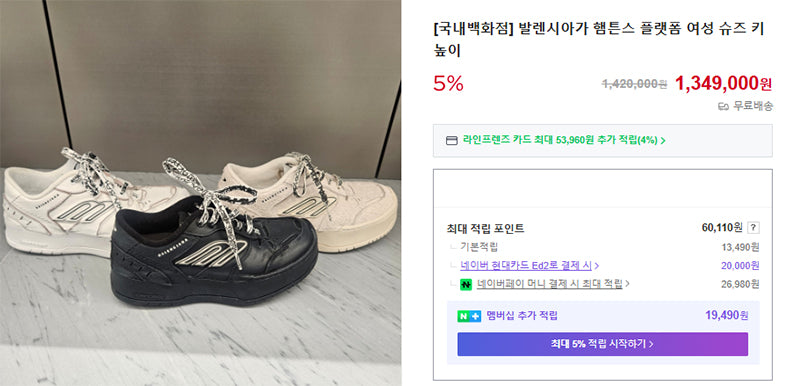Click the discounted price 1,349,000원
The width and height of the screenshot is (800, 386).
[723, 83]
